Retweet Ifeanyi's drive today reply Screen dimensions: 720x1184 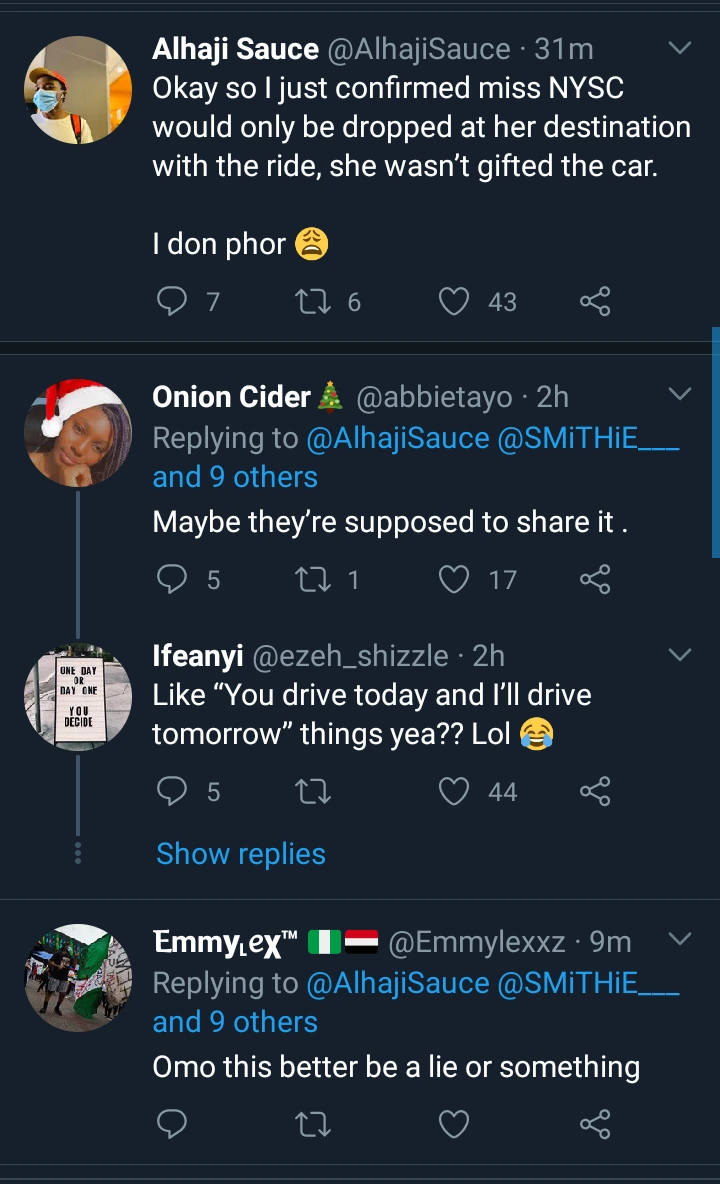click(x=314, y=792)
